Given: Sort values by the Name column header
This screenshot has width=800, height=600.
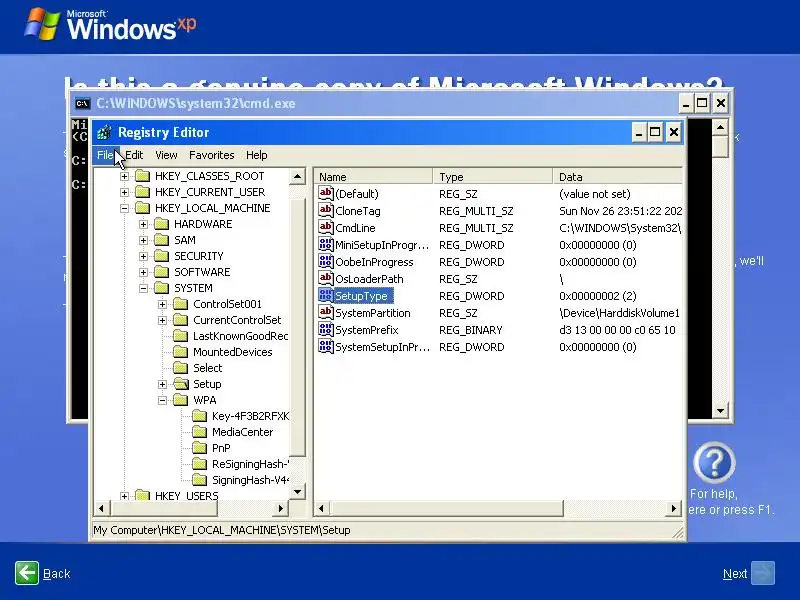Looking at the screenshot, I should tap(373, 177).
